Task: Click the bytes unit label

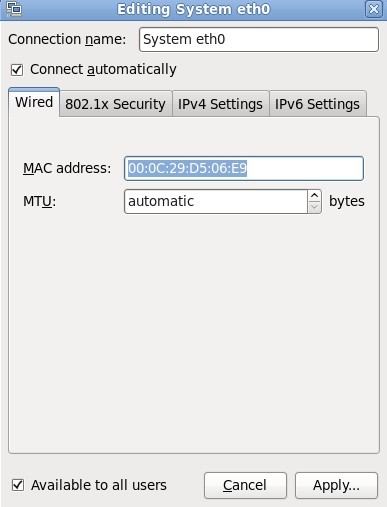Action: [347, 201]
